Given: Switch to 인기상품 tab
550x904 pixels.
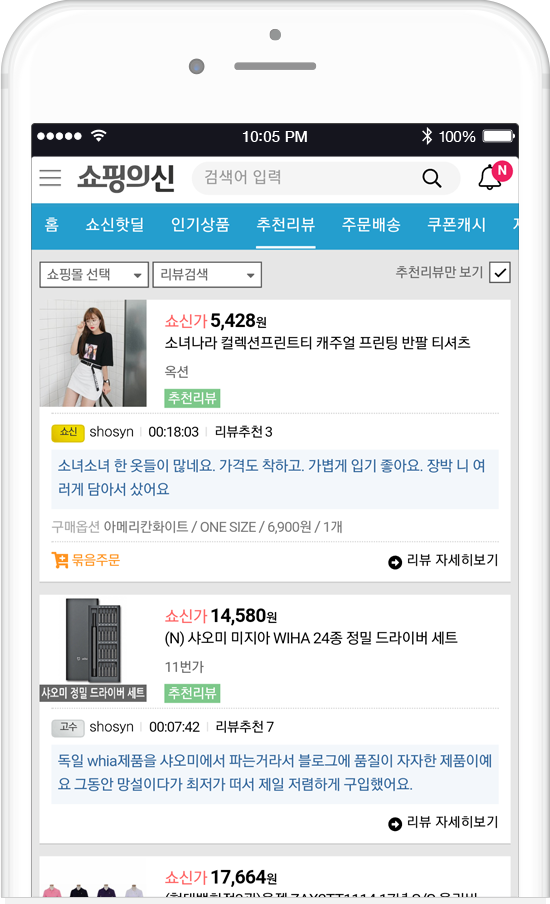Looking at the screenshot, I should pos(200,224).
